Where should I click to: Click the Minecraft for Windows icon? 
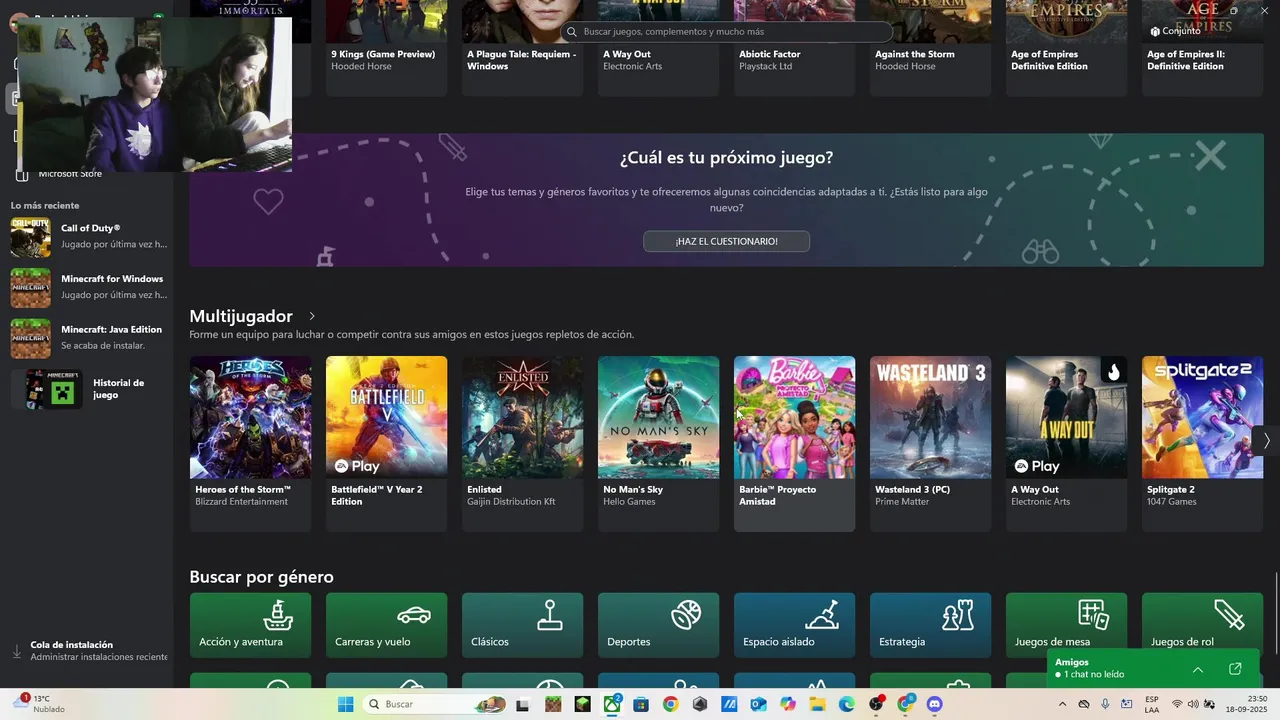[x=31, y=288]
